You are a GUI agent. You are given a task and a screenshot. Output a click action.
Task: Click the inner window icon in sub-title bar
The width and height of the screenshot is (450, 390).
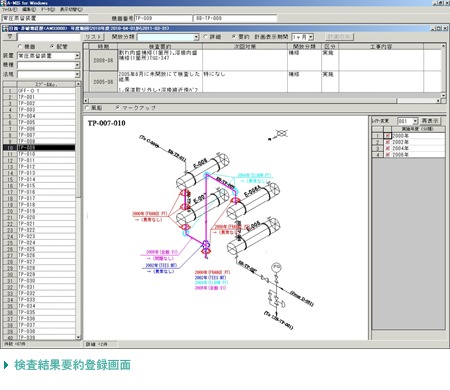(5, 28)
